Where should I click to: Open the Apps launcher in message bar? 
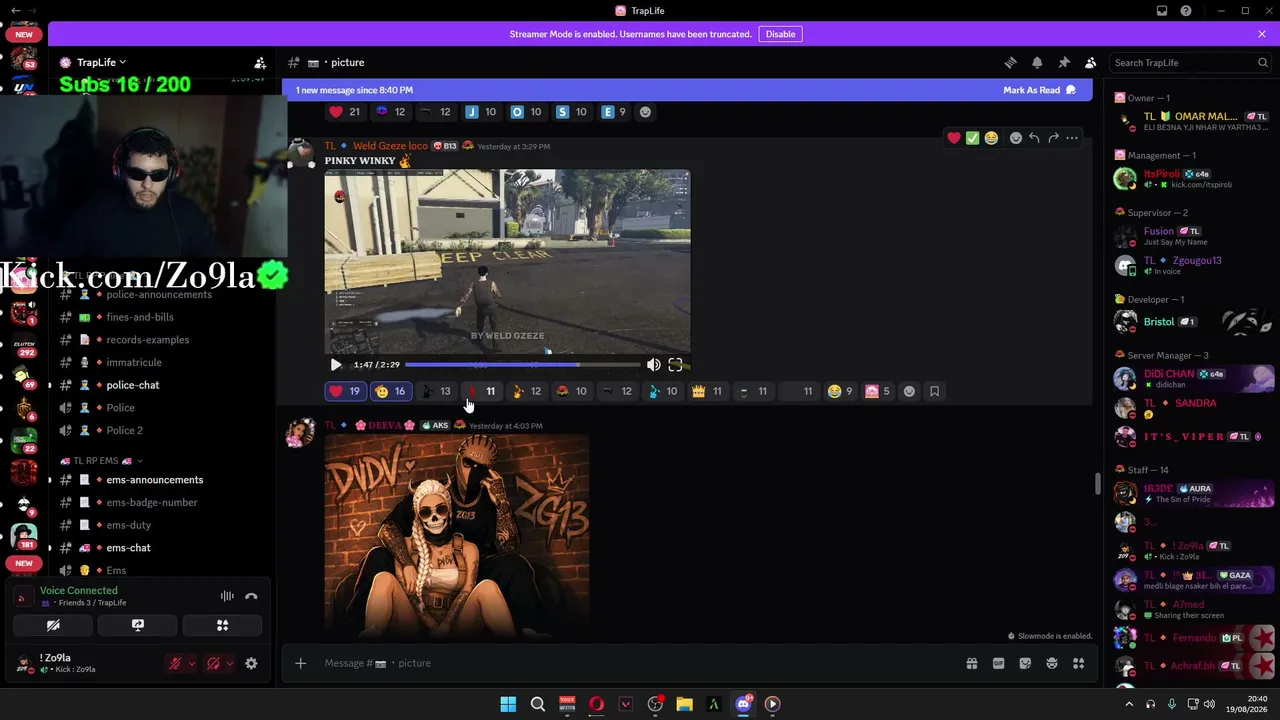[1078, 663]
